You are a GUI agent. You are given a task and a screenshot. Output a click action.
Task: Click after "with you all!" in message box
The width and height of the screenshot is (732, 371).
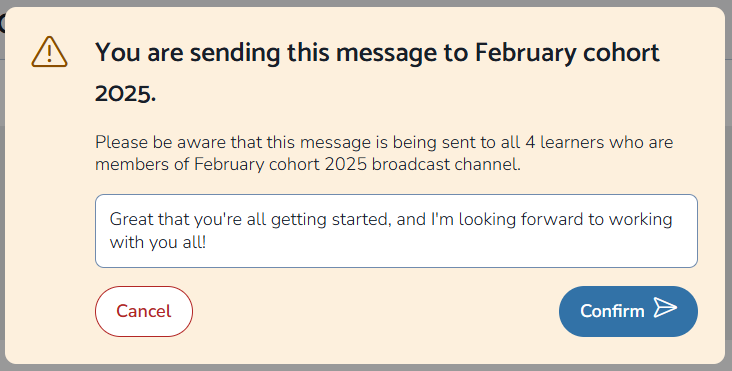click(208, 243)
